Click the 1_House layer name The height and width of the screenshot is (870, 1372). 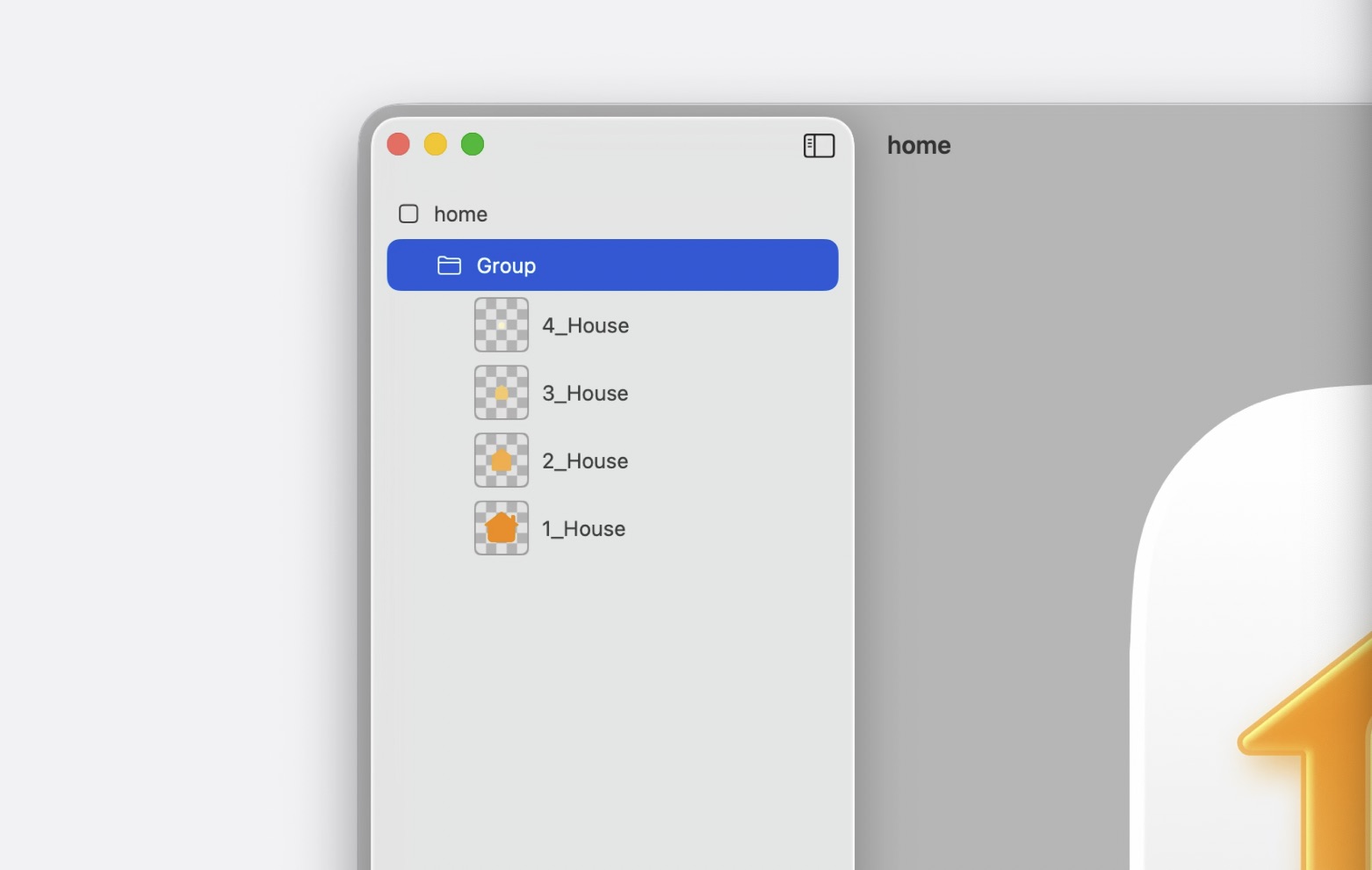click(x=583, y=529)
